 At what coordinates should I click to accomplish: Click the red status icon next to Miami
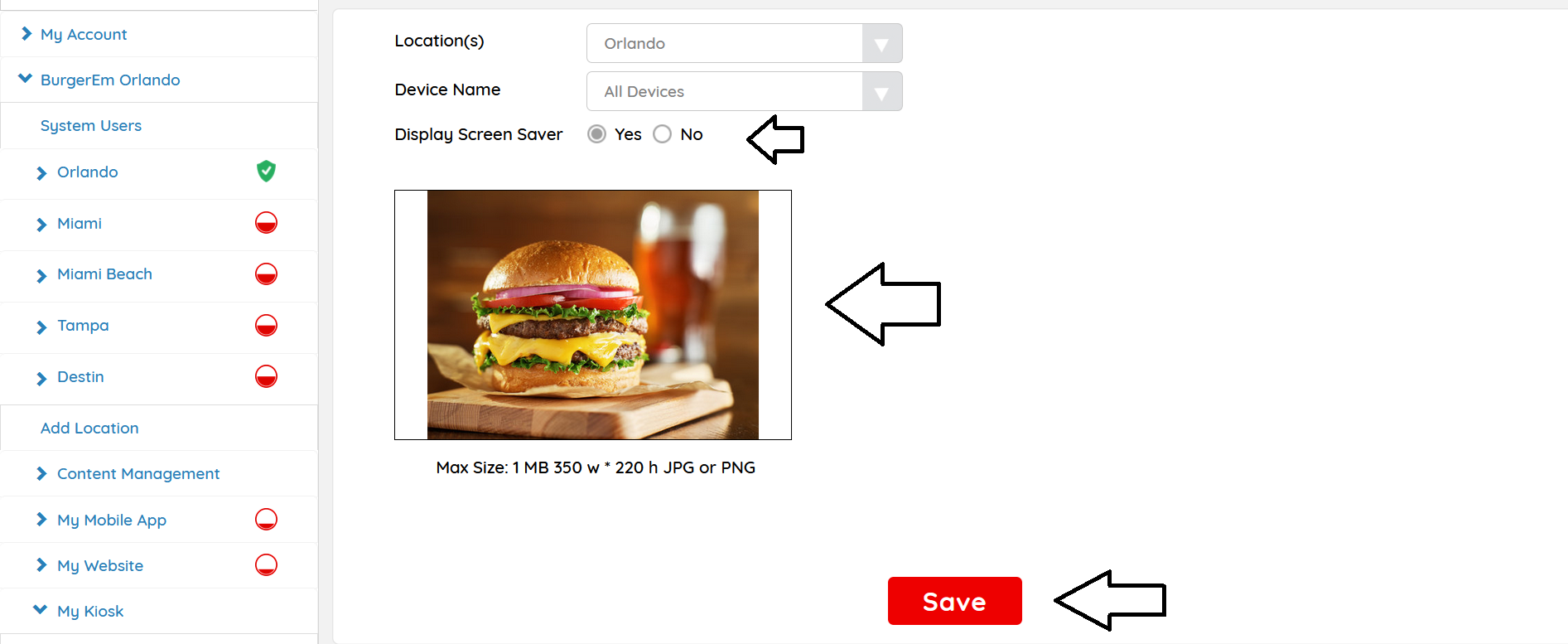[x=266, y=222]
